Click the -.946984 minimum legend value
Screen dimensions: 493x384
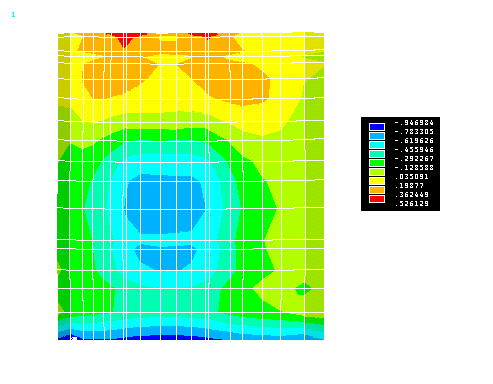[x=414, y=123]
